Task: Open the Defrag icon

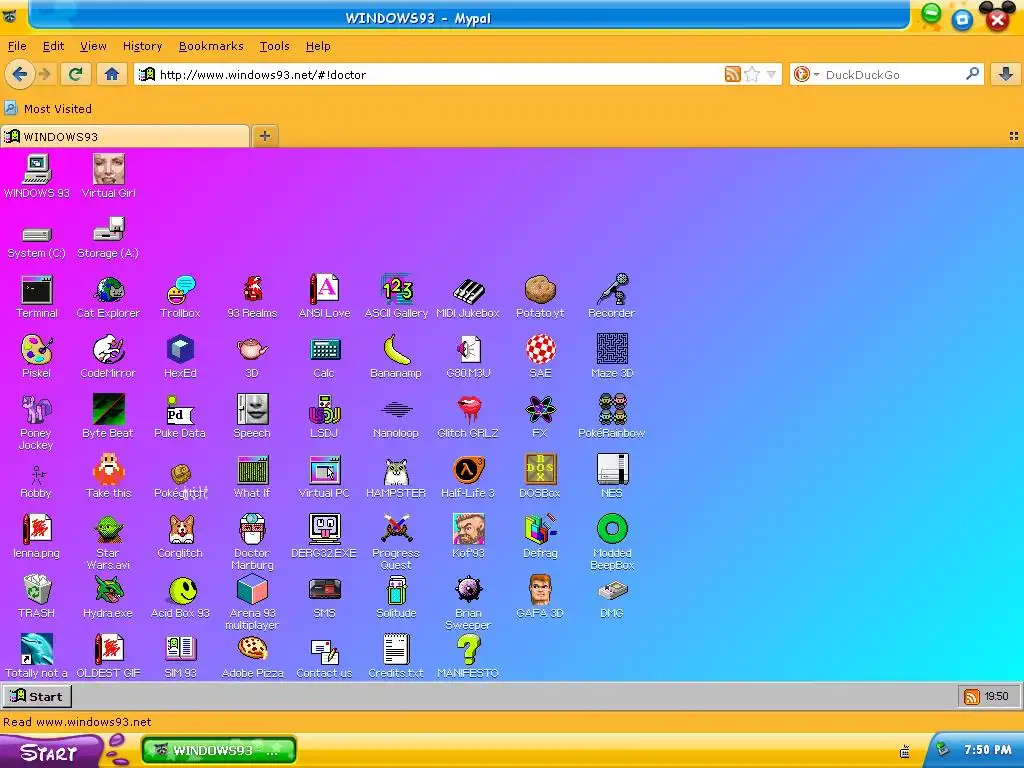Action: (540, 537)
